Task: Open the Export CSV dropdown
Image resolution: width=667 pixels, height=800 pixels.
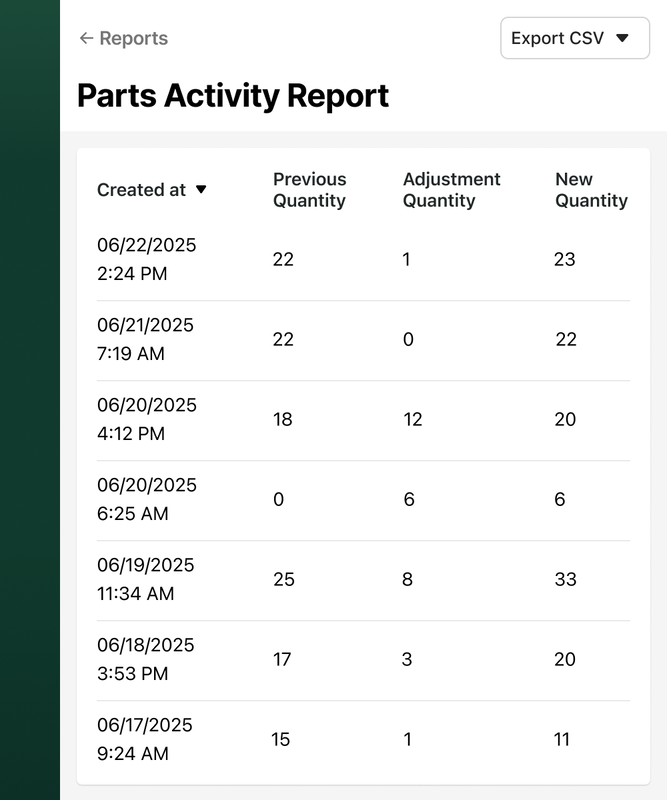Action: [575, 38]
